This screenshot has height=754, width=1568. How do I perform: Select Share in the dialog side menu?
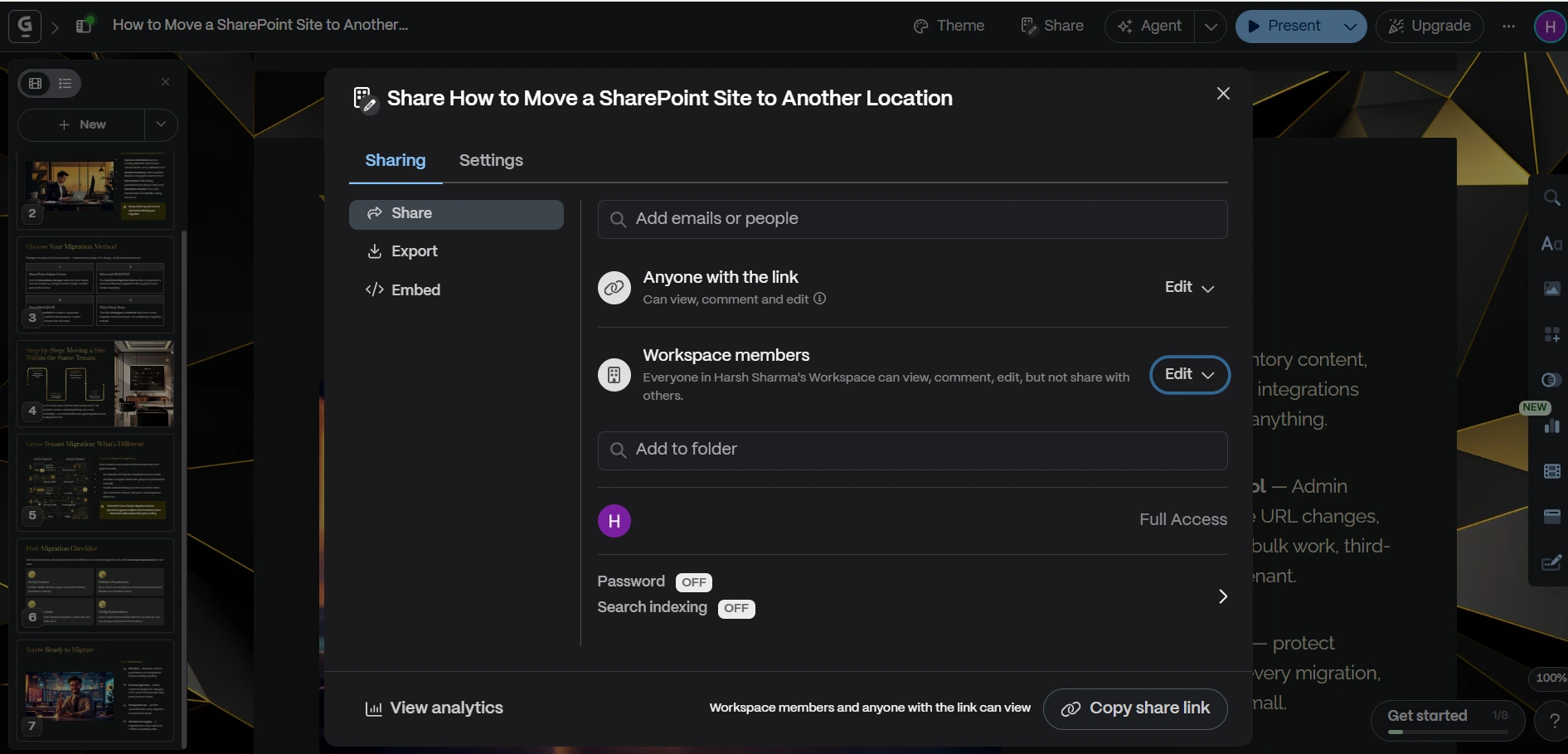(x=456, y=214)
